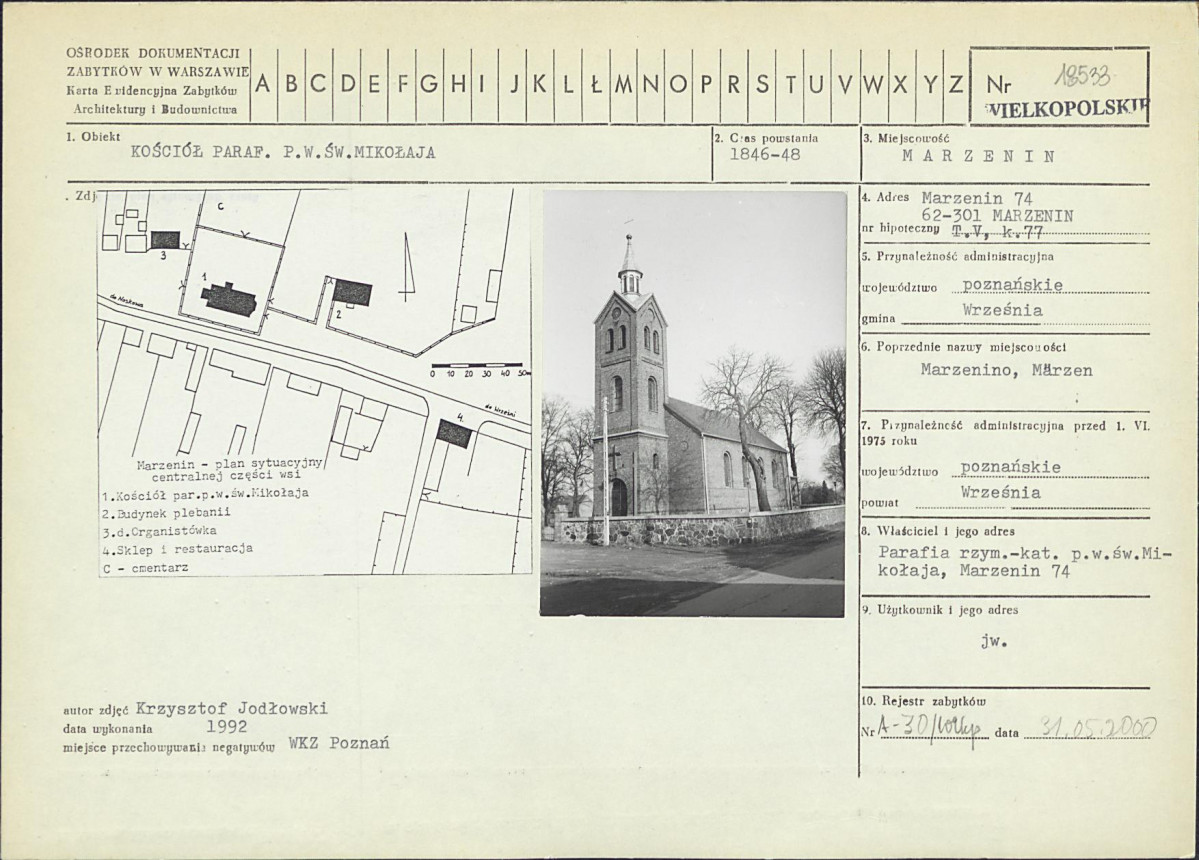The width and height of the screenshot is (1199, 860).
Task: Click the previous names Marzenino, Märzen
Action: [1006, 371]
